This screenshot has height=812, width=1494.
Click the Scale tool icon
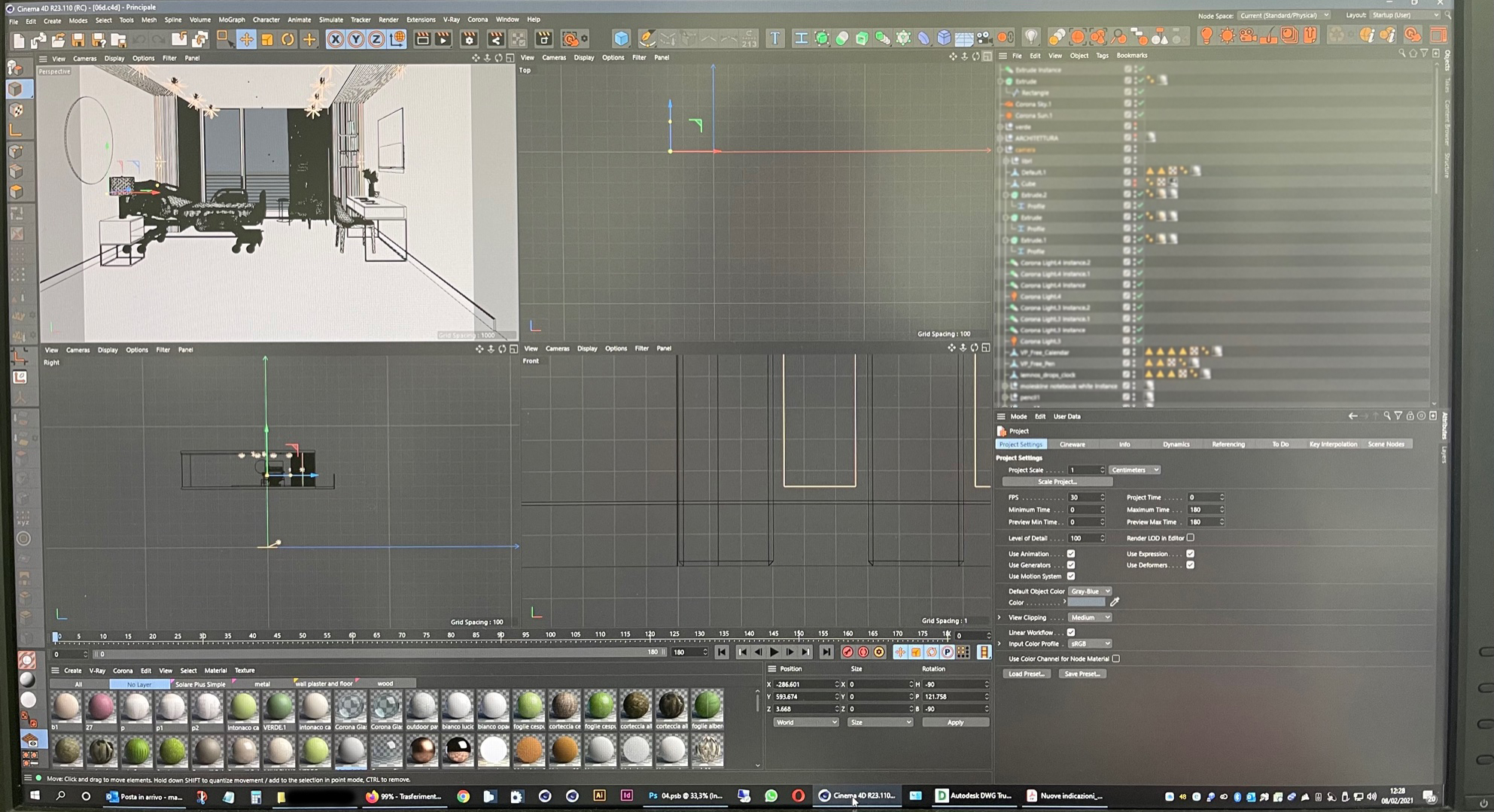267,39
